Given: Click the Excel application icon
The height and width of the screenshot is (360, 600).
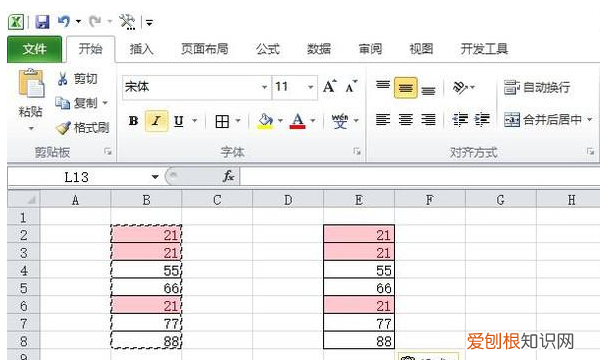Looking at the screenshot, I should pyautogui.click(x=16, y=22).
